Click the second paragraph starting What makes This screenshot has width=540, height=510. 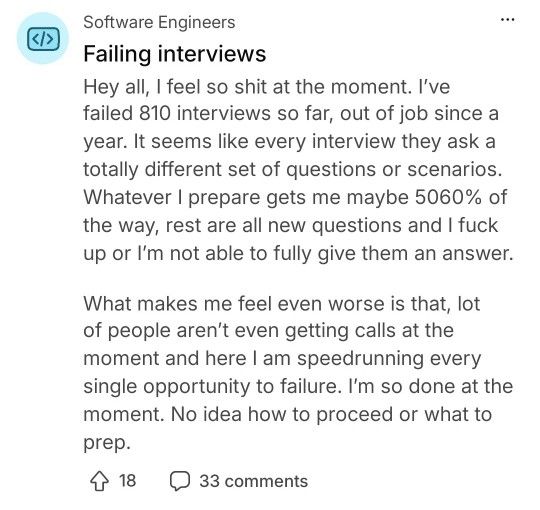pyautogui.click(x=298, y=373)
